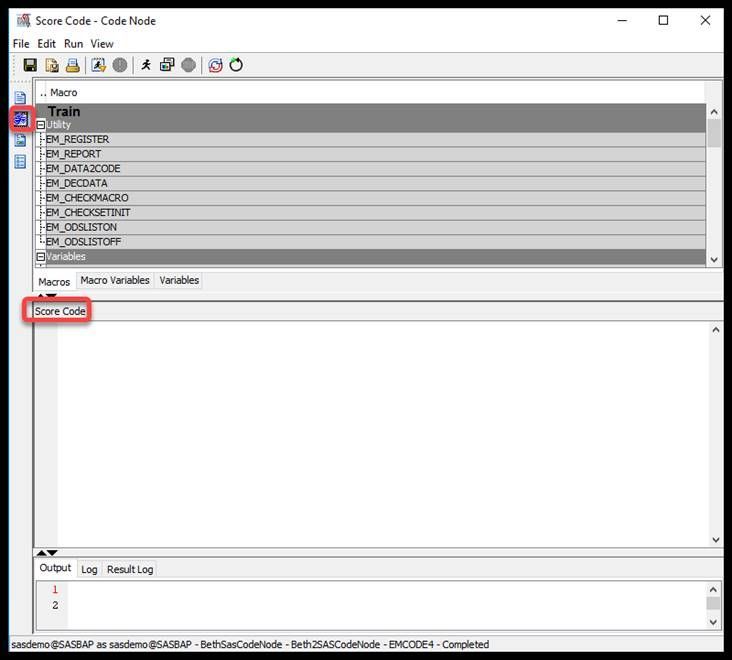Click the splitter down arrow above Output tabs
This screenshot has height=660, width=732.
[52, 553]
